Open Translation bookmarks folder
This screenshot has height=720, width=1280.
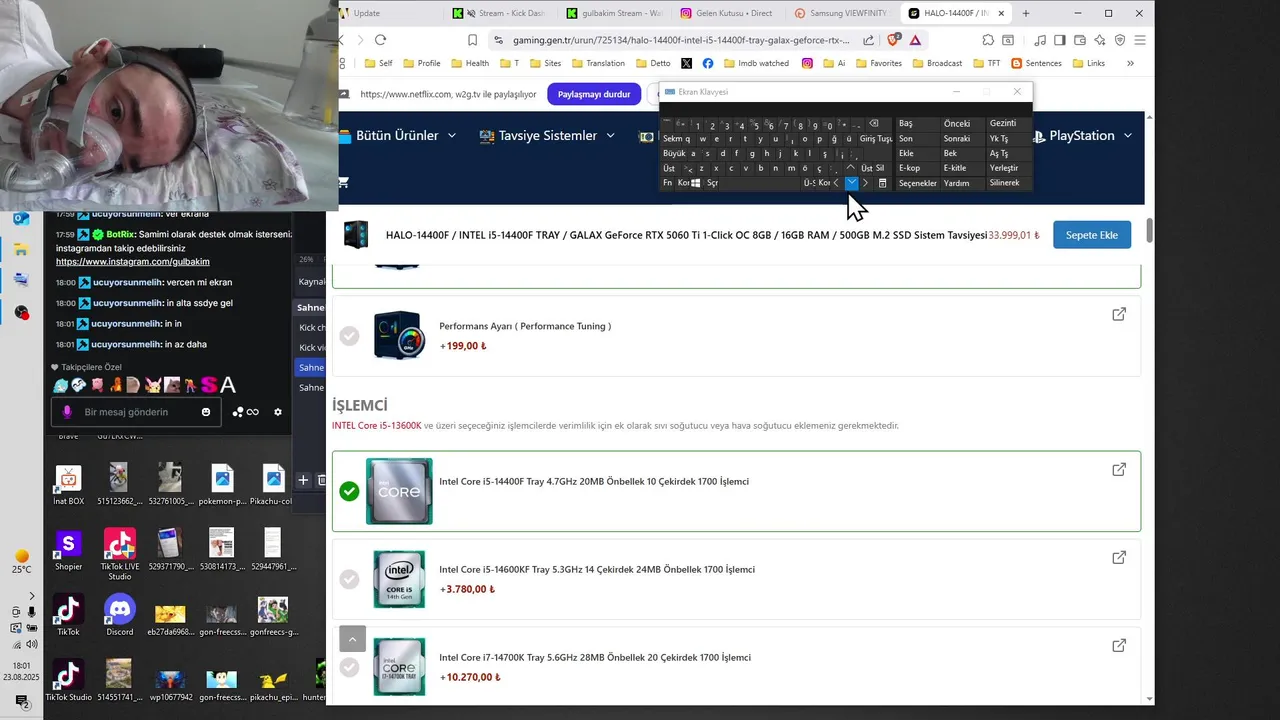click(x=598, y=63)
